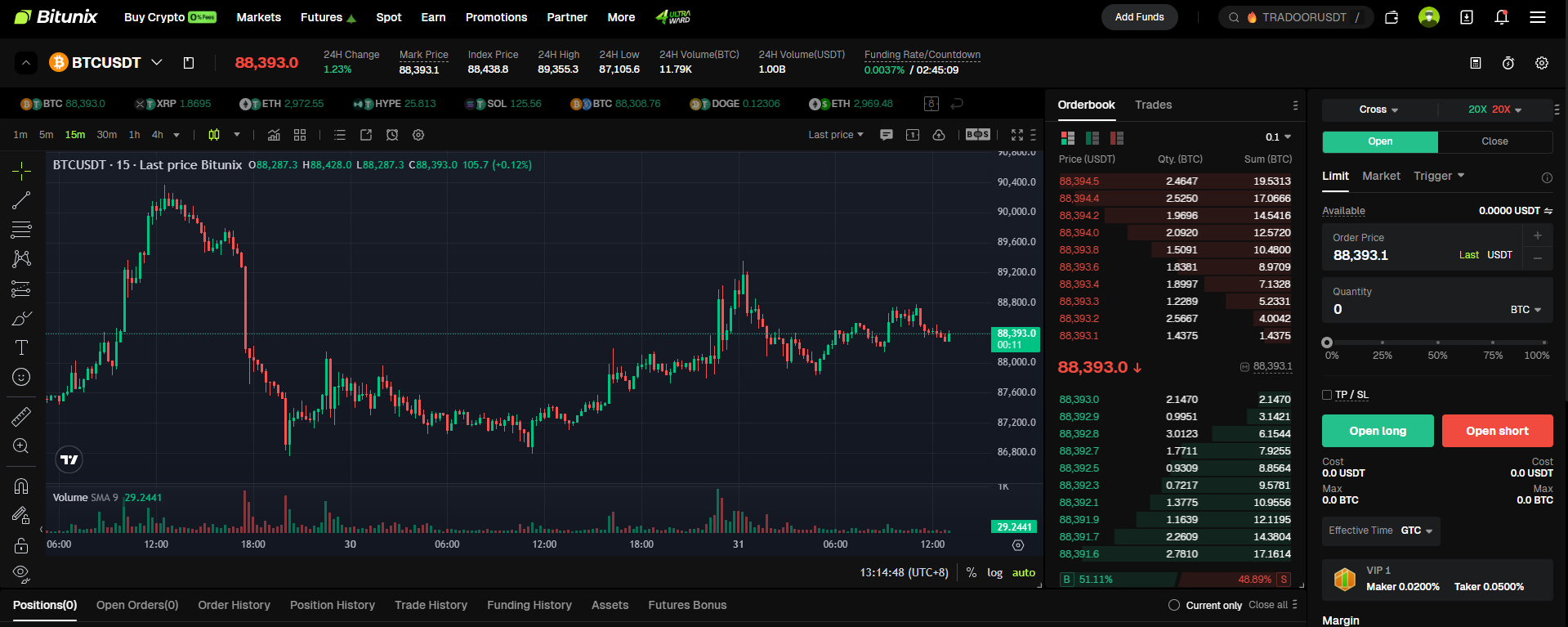Open the download app icon
The width and height of the screenshot is (1568, 627).
(x=1467, y=17)
